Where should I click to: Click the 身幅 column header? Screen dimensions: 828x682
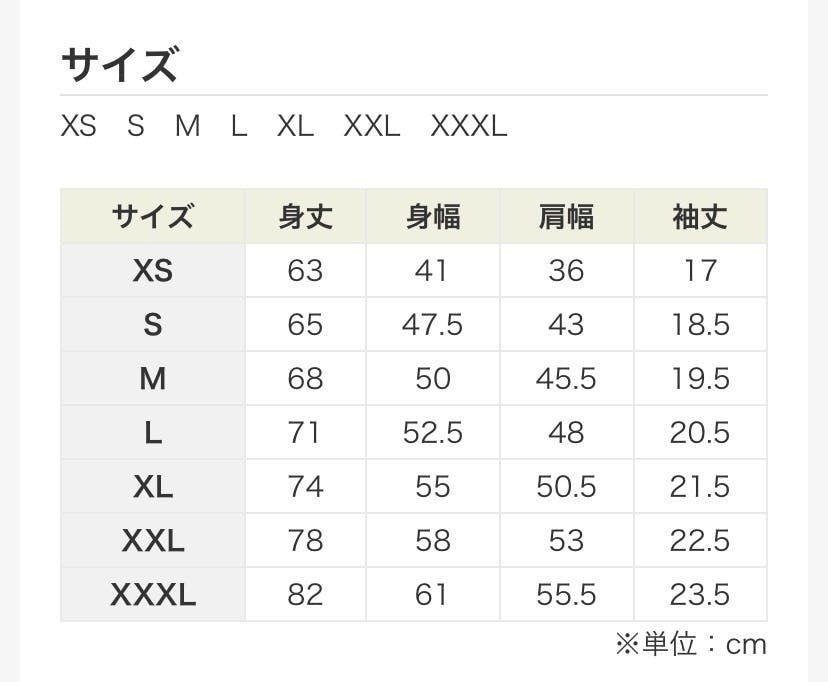tap(433, 216)
